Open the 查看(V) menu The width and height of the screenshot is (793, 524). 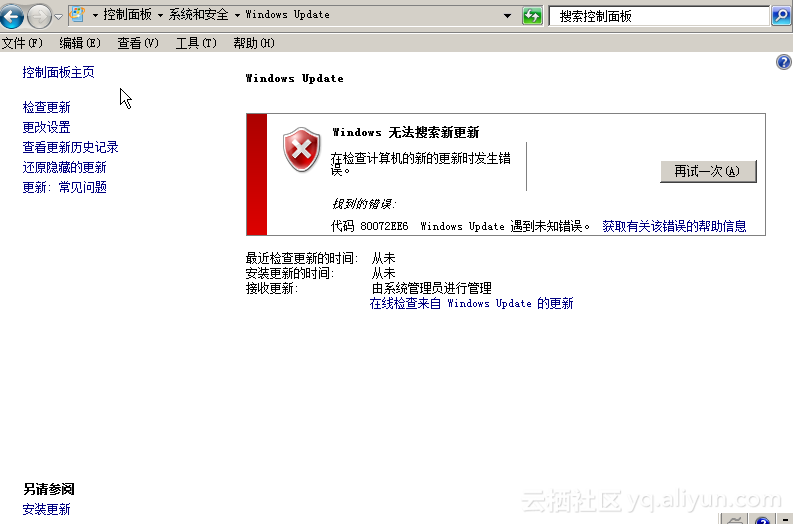pos(138,43)
